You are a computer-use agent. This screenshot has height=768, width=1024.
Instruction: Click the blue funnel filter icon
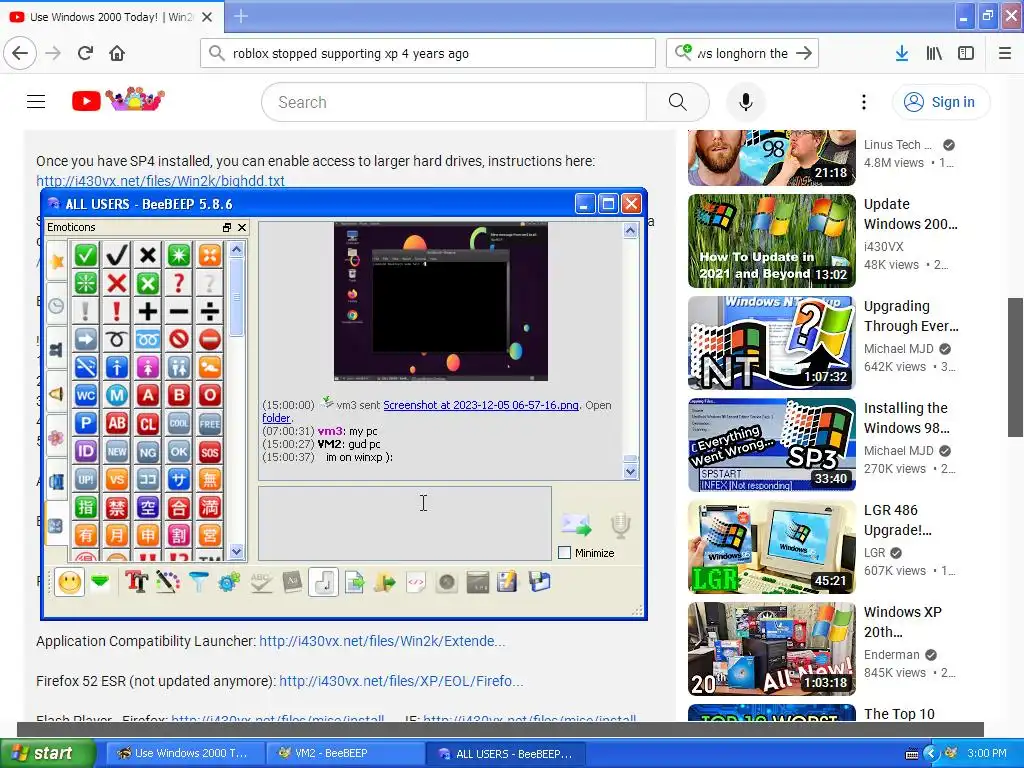point(199,582)
